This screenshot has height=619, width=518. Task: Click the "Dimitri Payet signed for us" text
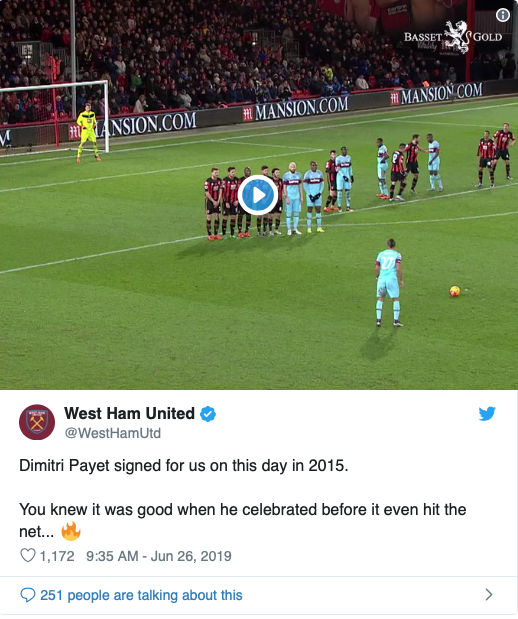[184, 465]
